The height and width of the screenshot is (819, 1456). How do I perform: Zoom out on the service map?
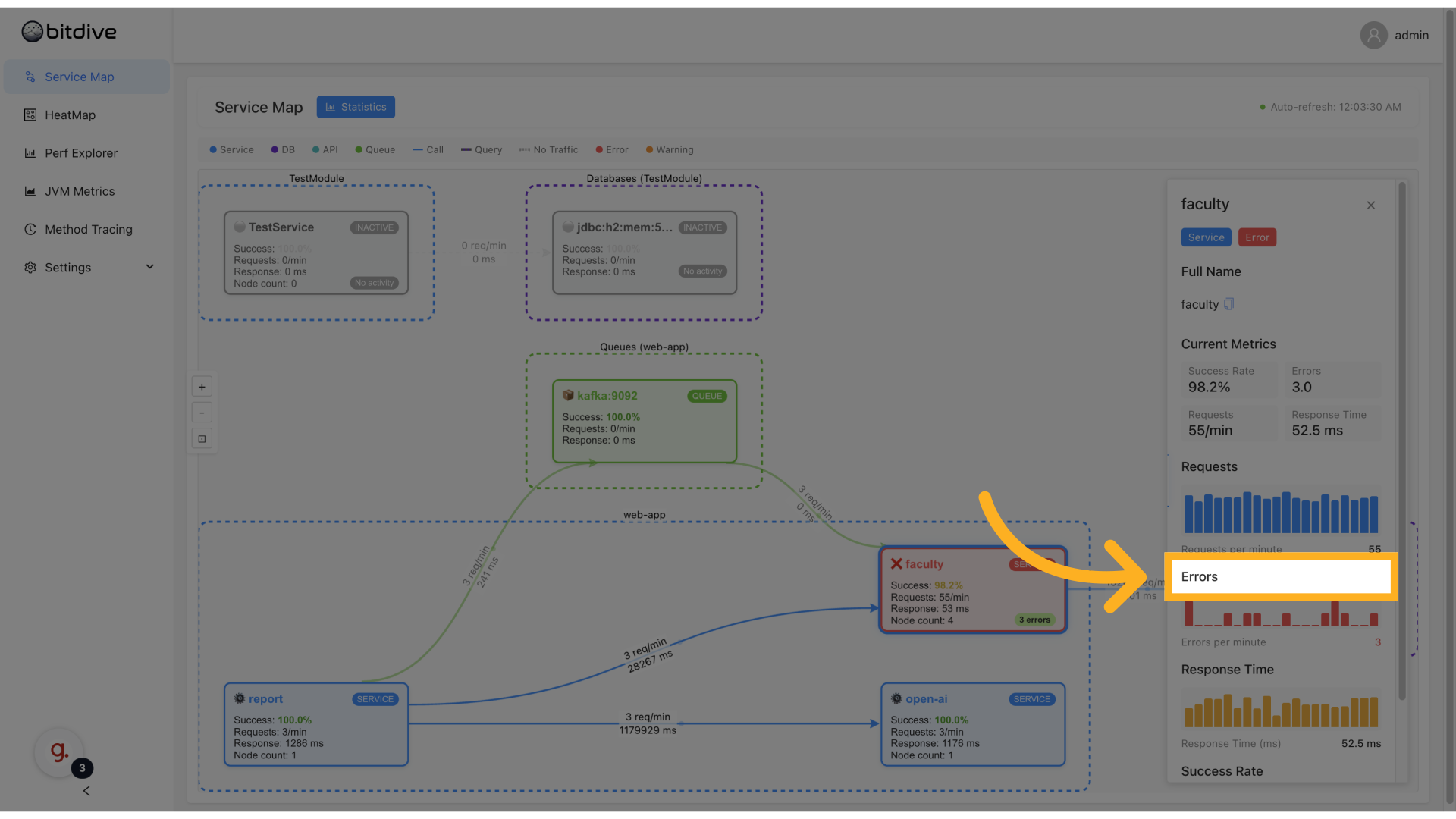[x=202, y=413]
